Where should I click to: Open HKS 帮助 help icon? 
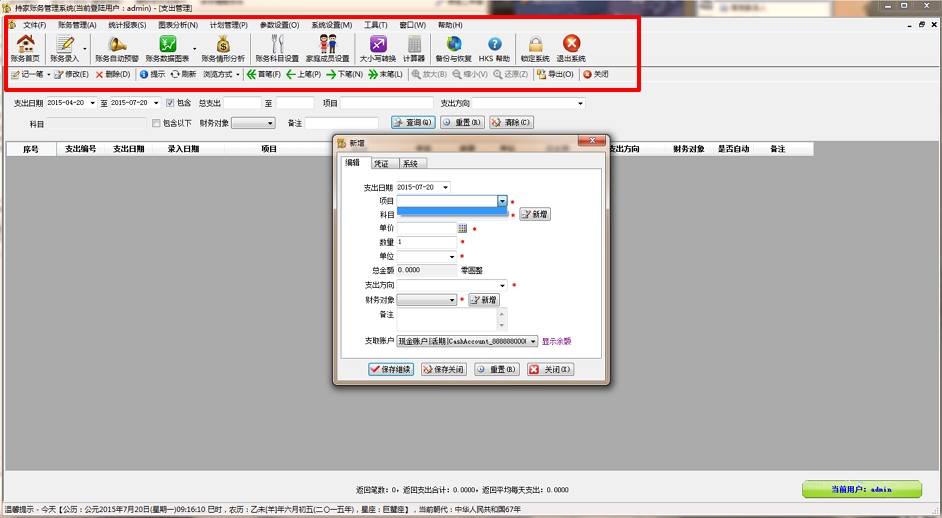(x=494, y=49)
